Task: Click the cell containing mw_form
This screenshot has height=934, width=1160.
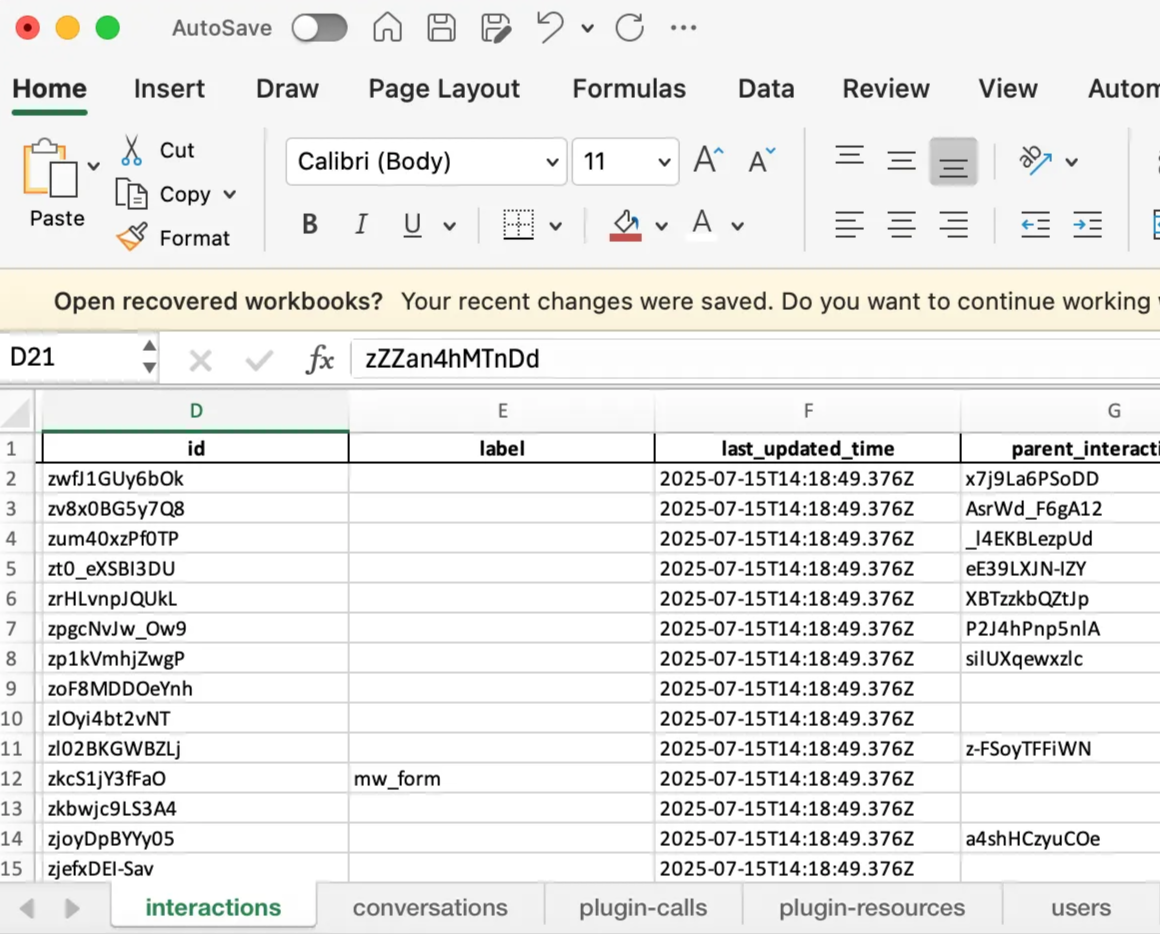Action: (501, 779)
